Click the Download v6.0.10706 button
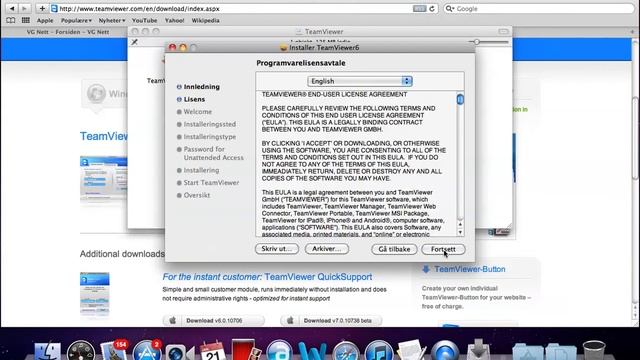 coord(213,321)
